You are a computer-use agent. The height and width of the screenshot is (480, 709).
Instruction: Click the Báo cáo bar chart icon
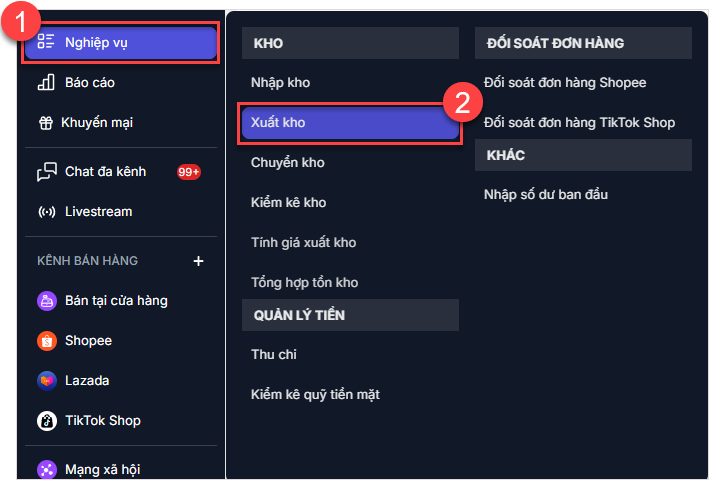pyautogui.click(x=46, y=82)
